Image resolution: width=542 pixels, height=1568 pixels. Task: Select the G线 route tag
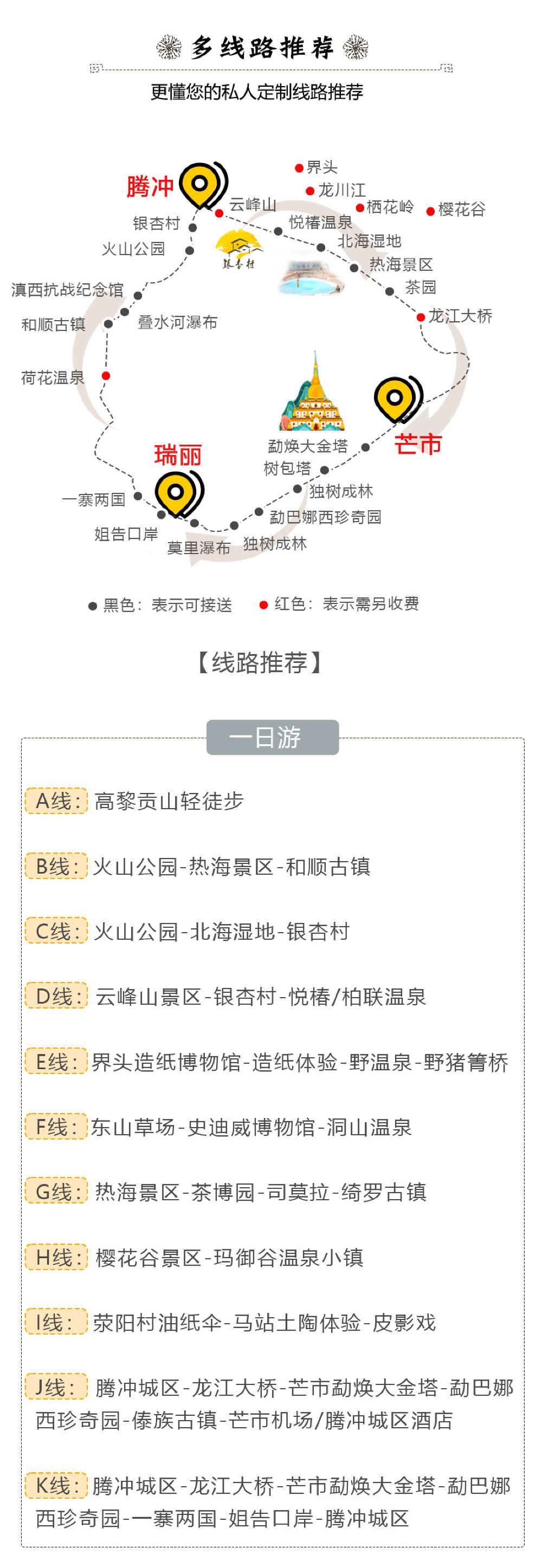pos(56,1191)
